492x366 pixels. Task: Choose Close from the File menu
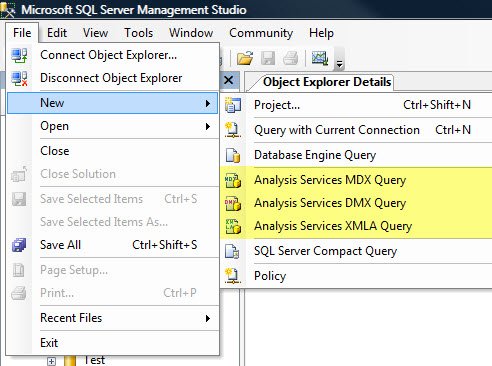pos(112,151)
